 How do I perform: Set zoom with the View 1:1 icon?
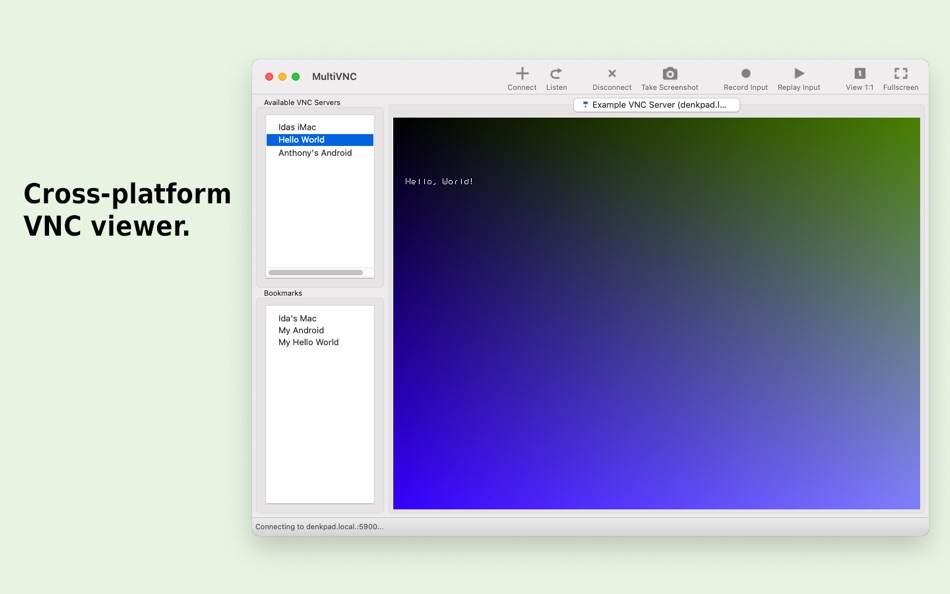[860, 73]
